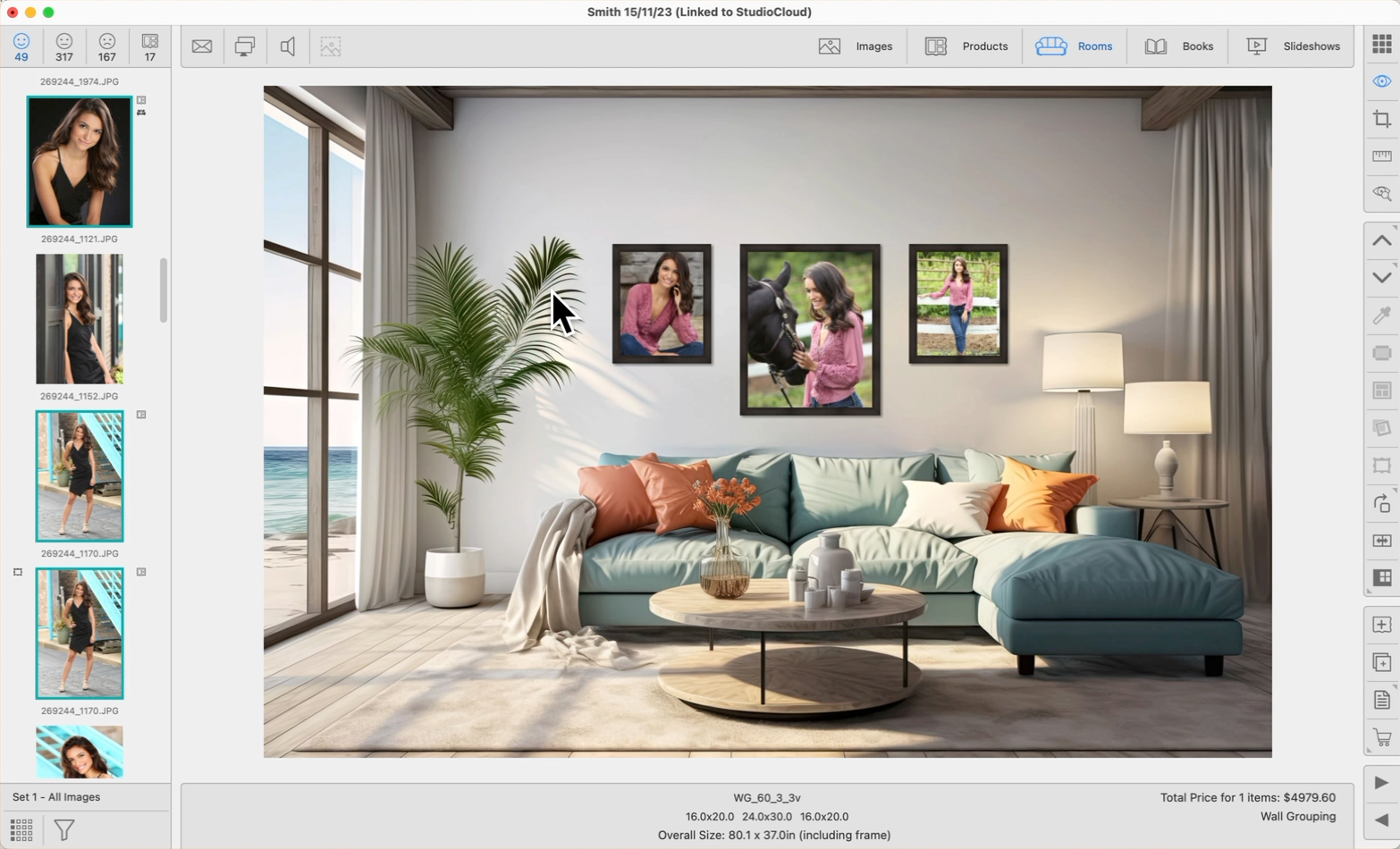
Task: Click the speaker sound icon
Action: coord(287,46)
